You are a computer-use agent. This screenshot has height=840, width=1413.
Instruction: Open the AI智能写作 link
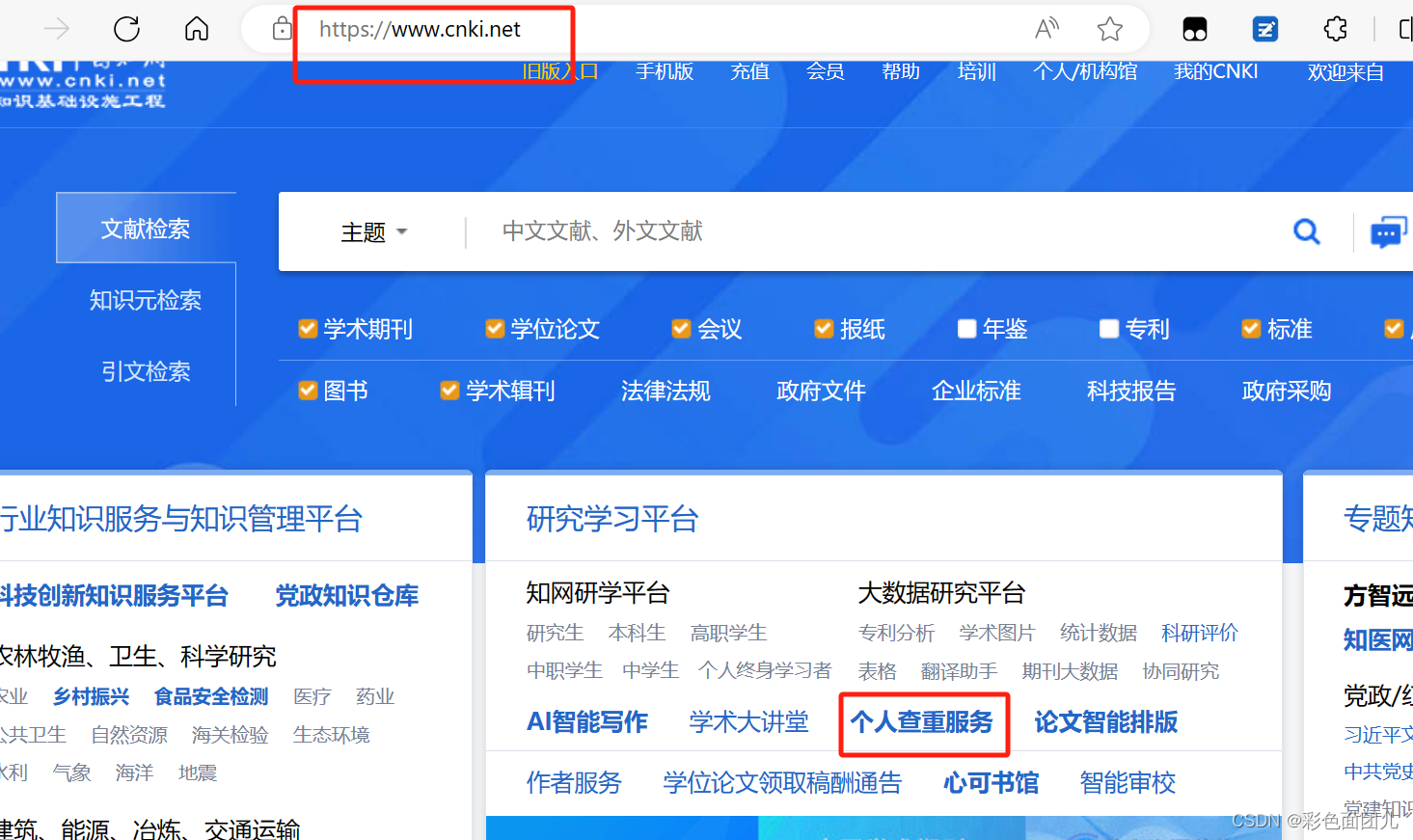tap(587, 722)
